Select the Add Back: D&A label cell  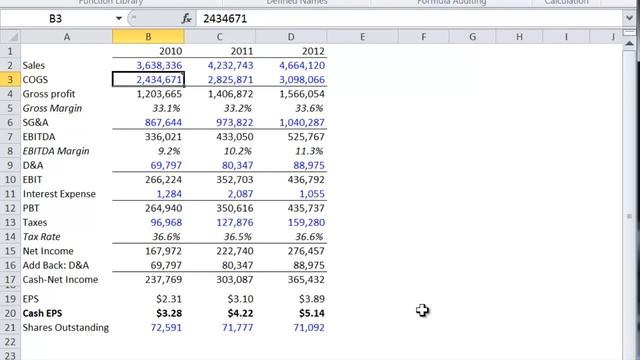pos(67,265)
